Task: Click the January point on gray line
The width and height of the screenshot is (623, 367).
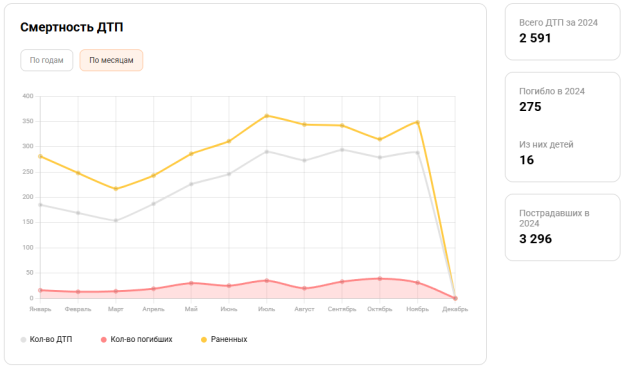Action: 40,205
